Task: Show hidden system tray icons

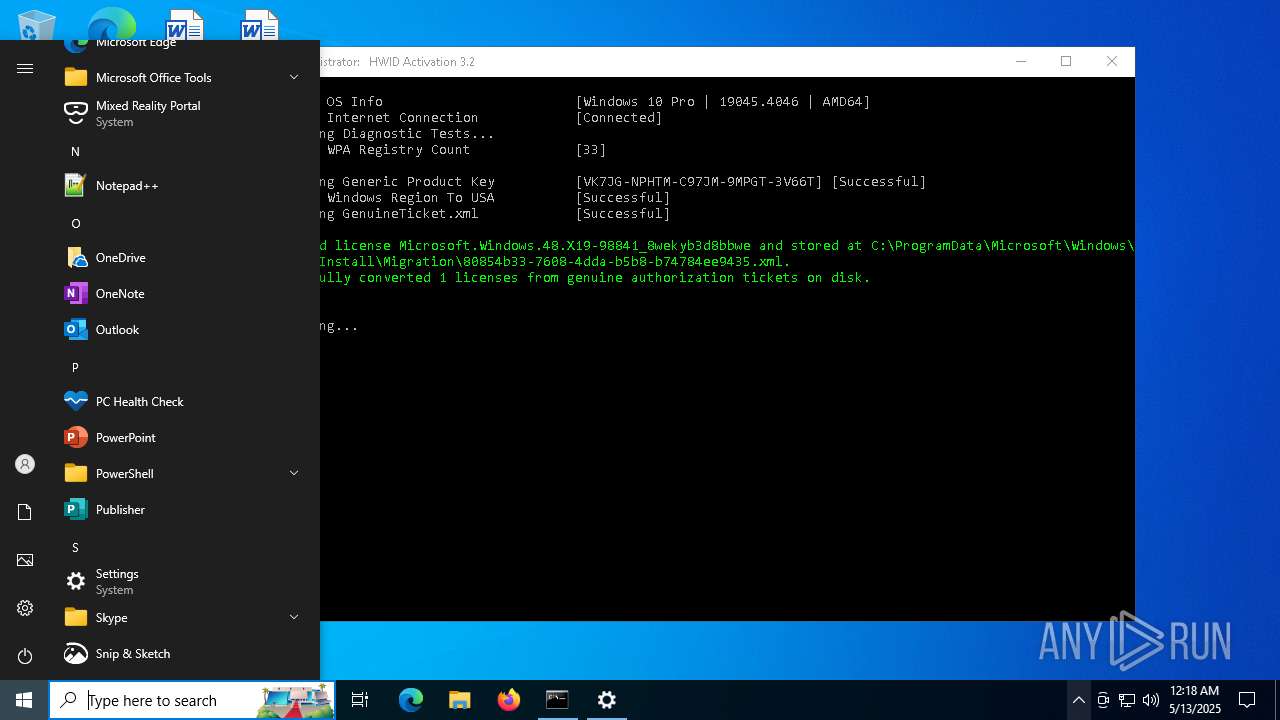Action: [1078, 700]
